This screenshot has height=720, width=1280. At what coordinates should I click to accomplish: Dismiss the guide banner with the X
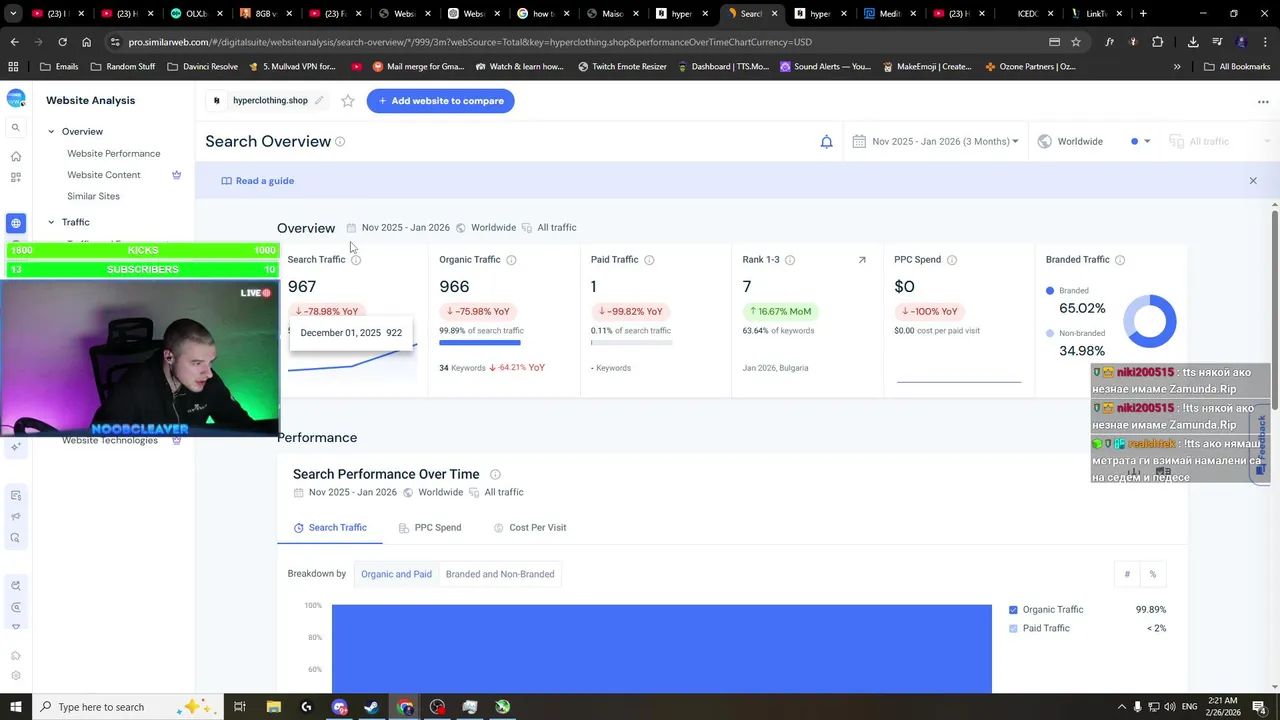[x=1253, y=181]
